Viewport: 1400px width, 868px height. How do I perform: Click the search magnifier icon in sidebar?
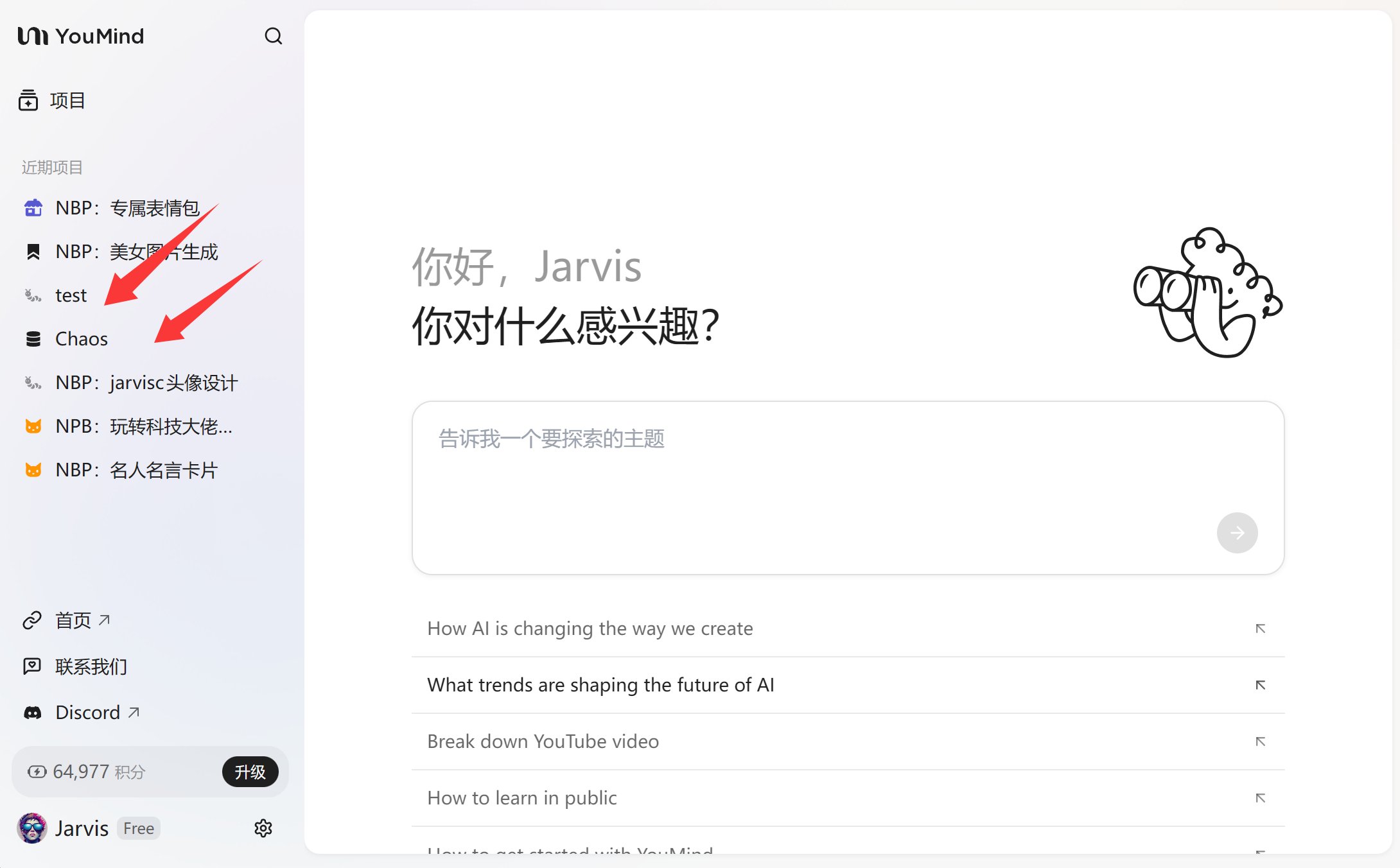click(273, 36)
